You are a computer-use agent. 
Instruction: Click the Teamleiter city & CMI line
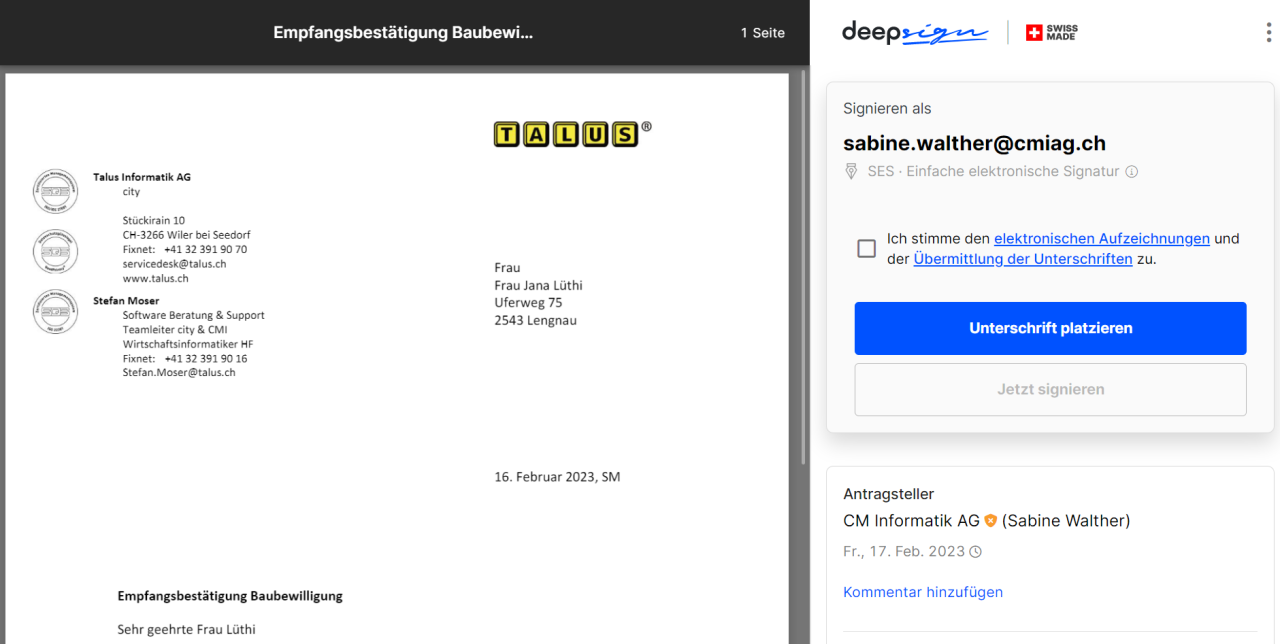175,329
